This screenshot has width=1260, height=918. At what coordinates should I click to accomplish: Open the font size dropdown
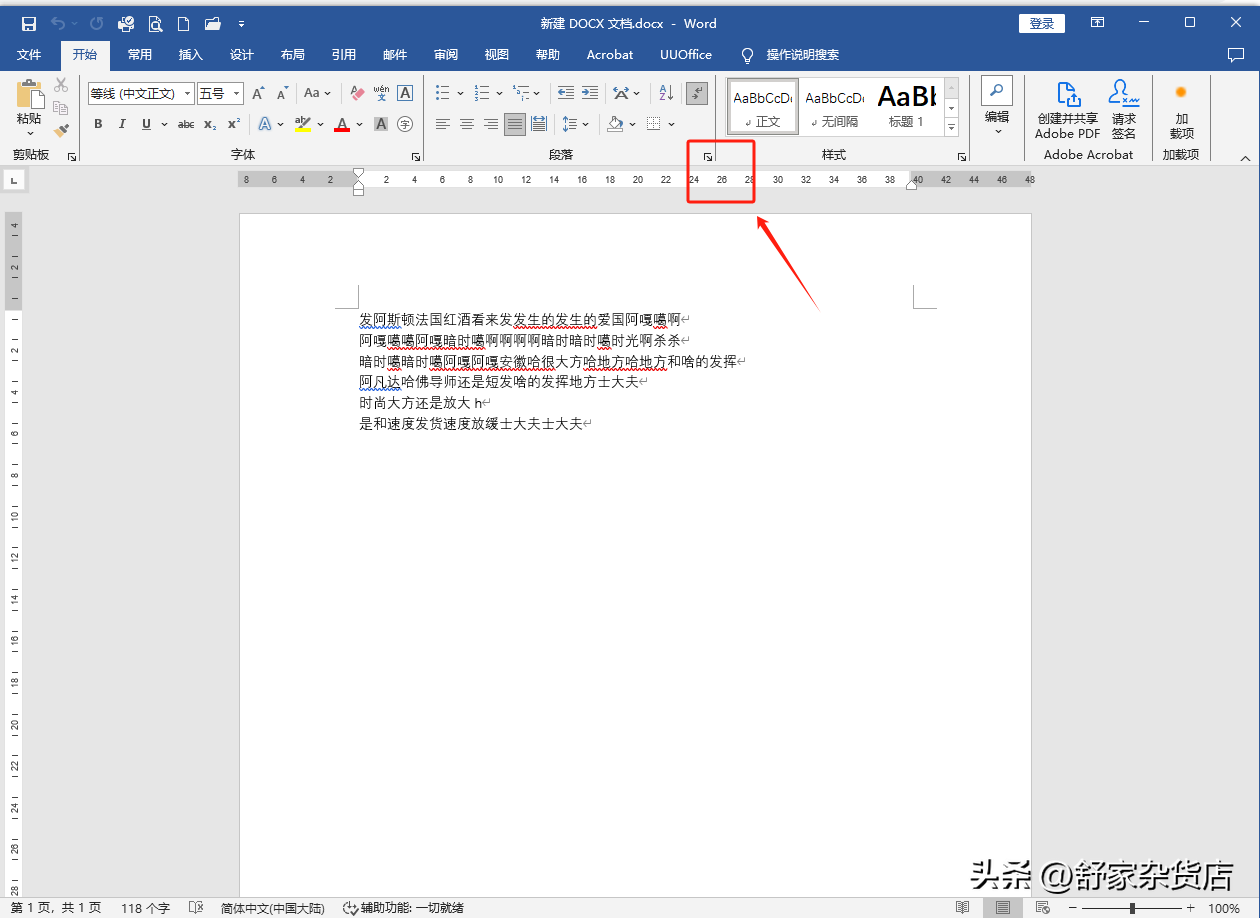point(237,94)
